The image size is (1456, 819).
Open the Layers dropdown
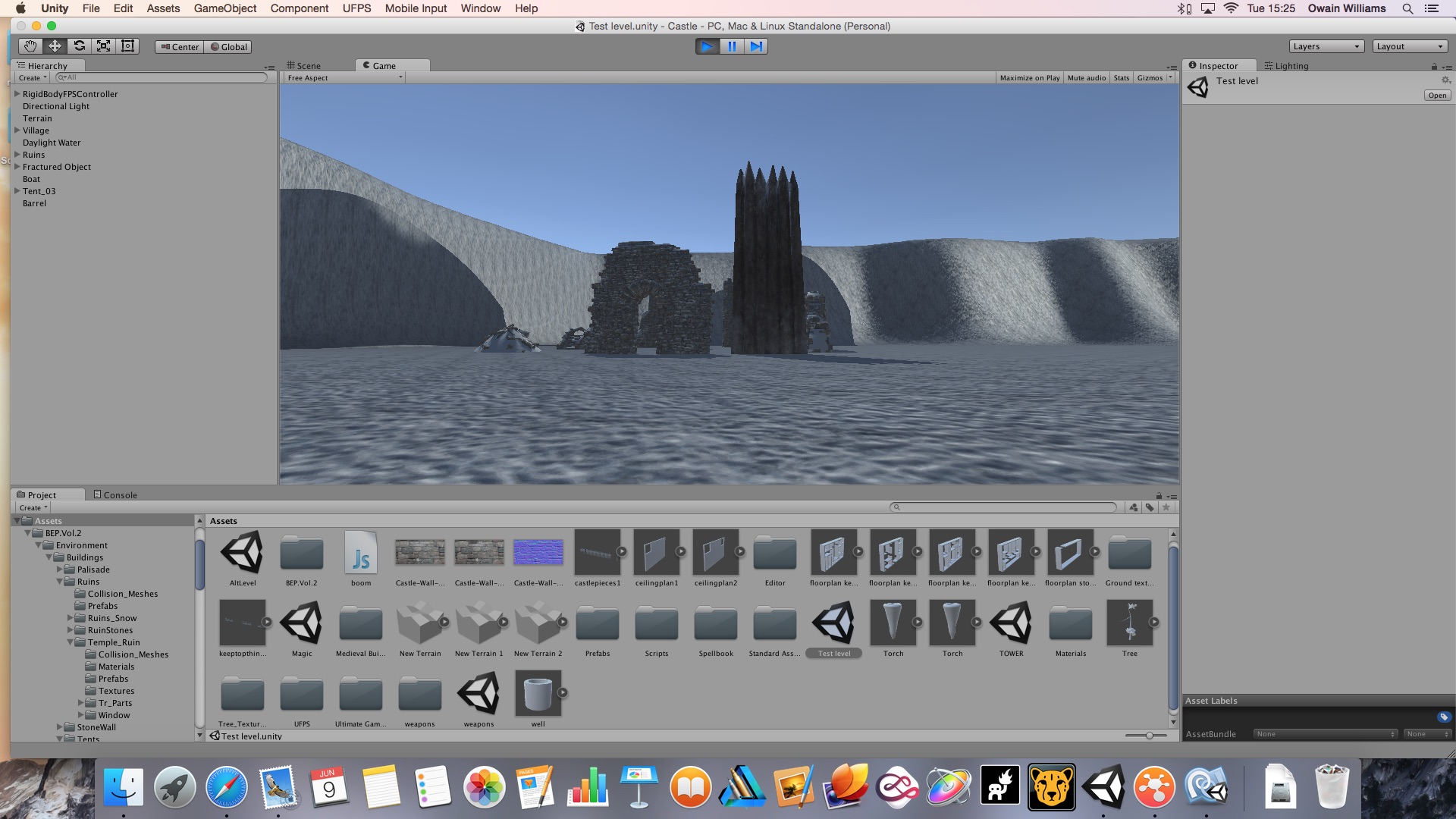(1326, 46)
